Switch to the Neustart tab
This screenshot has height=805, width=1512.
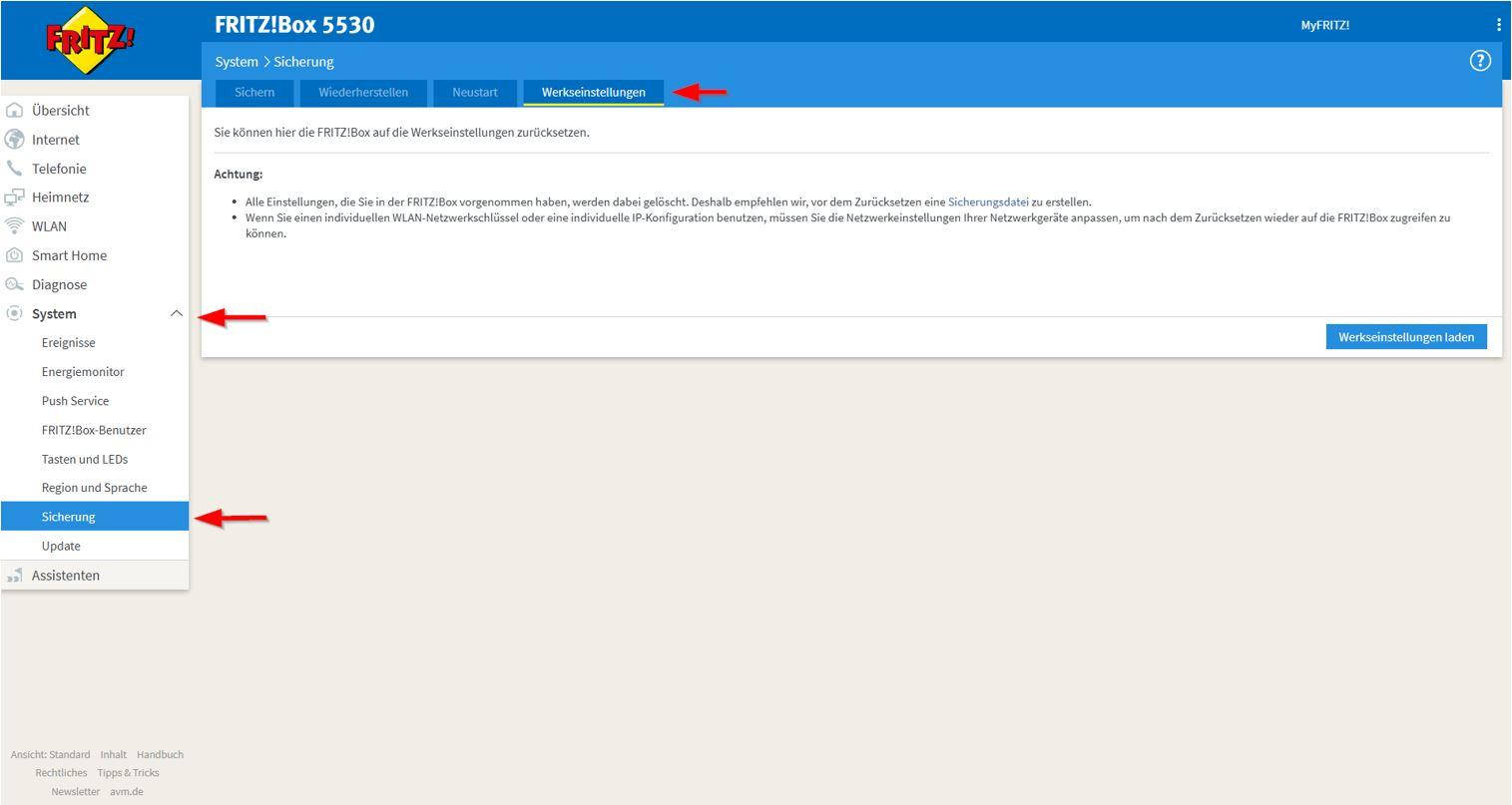[x=475, y=93]
